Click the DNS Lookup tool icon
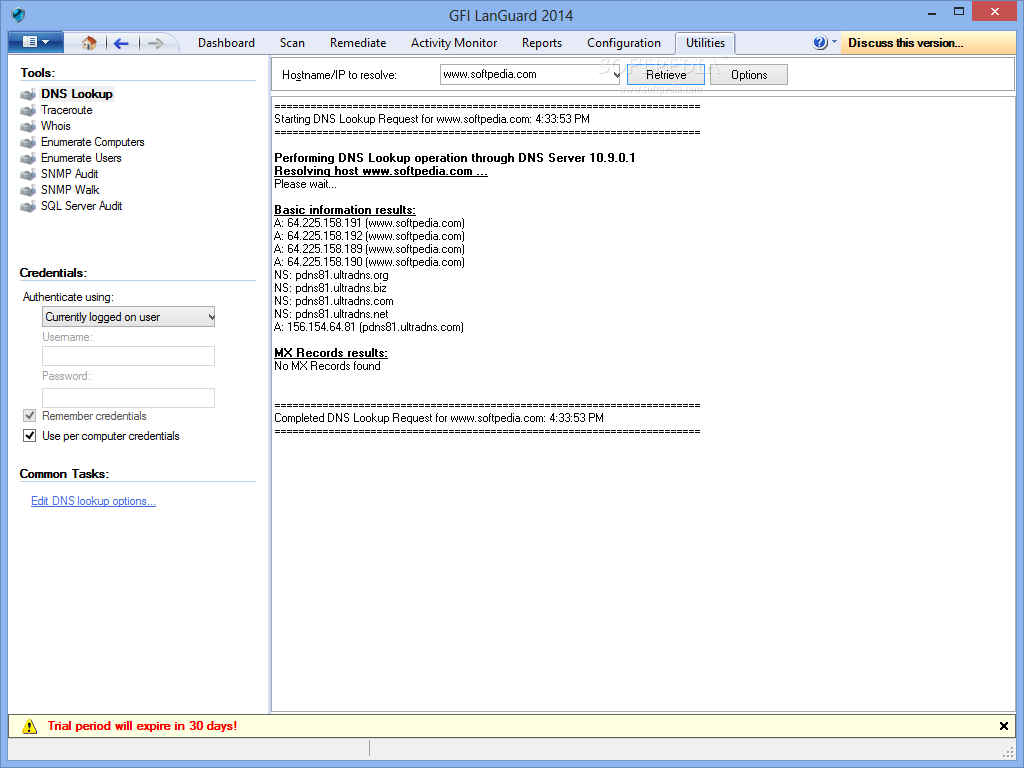1024x768 pixels. tap(28, 95)
